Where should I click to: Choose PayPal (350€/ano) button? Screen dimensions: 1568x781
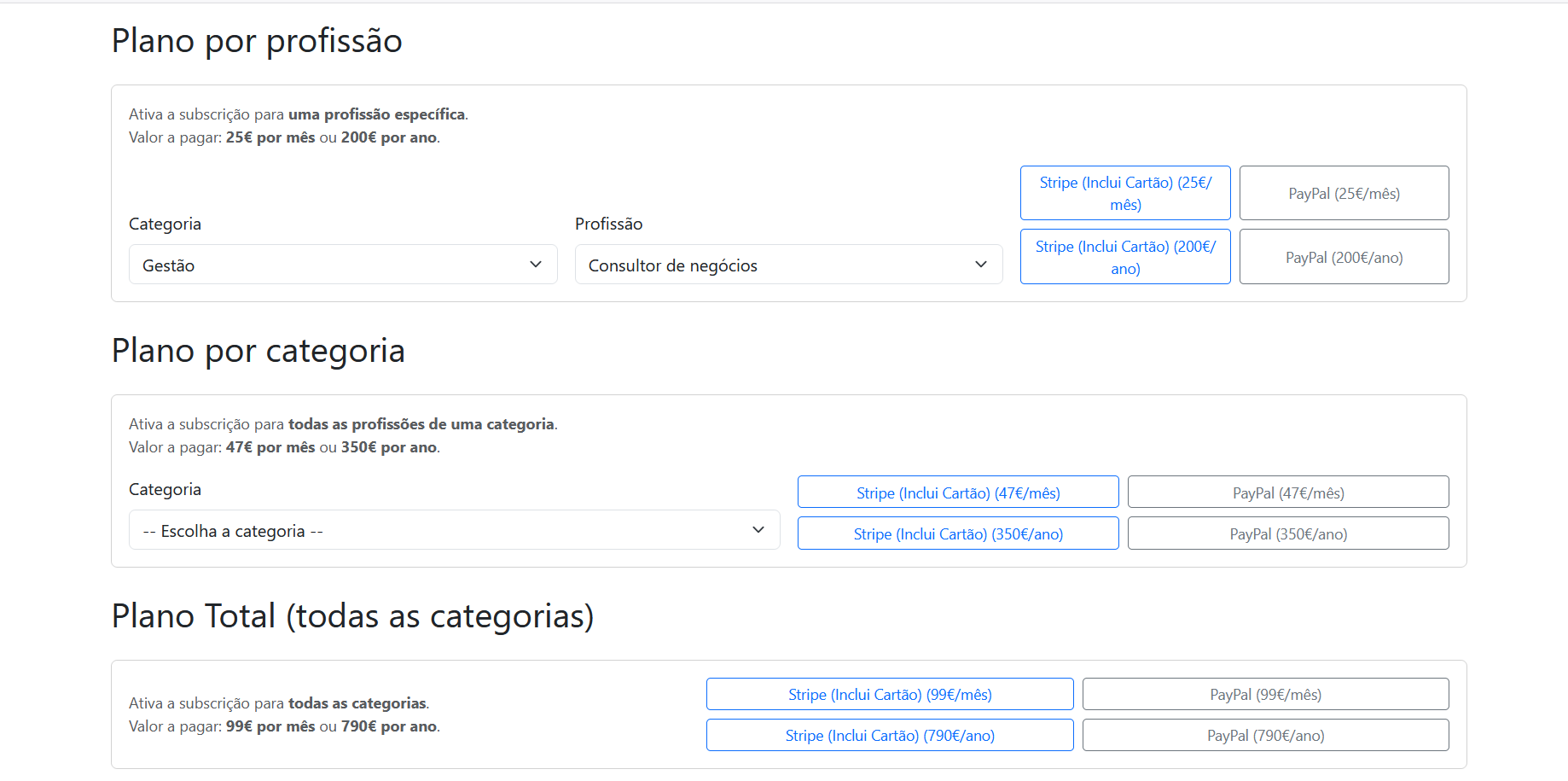click(1287, 533)
